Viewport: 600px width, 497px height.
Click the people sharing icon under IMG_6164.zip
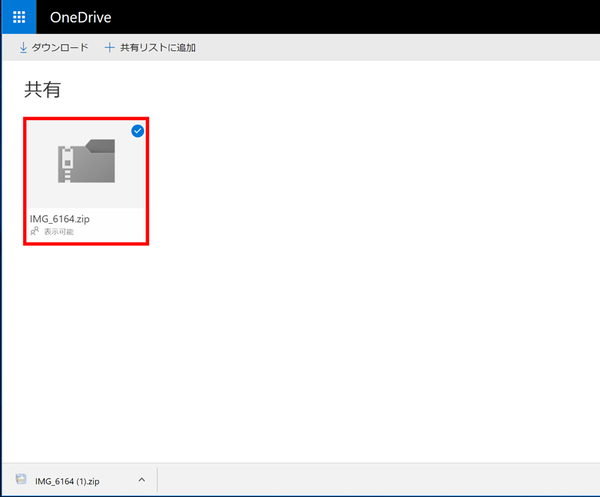[34, 231]
